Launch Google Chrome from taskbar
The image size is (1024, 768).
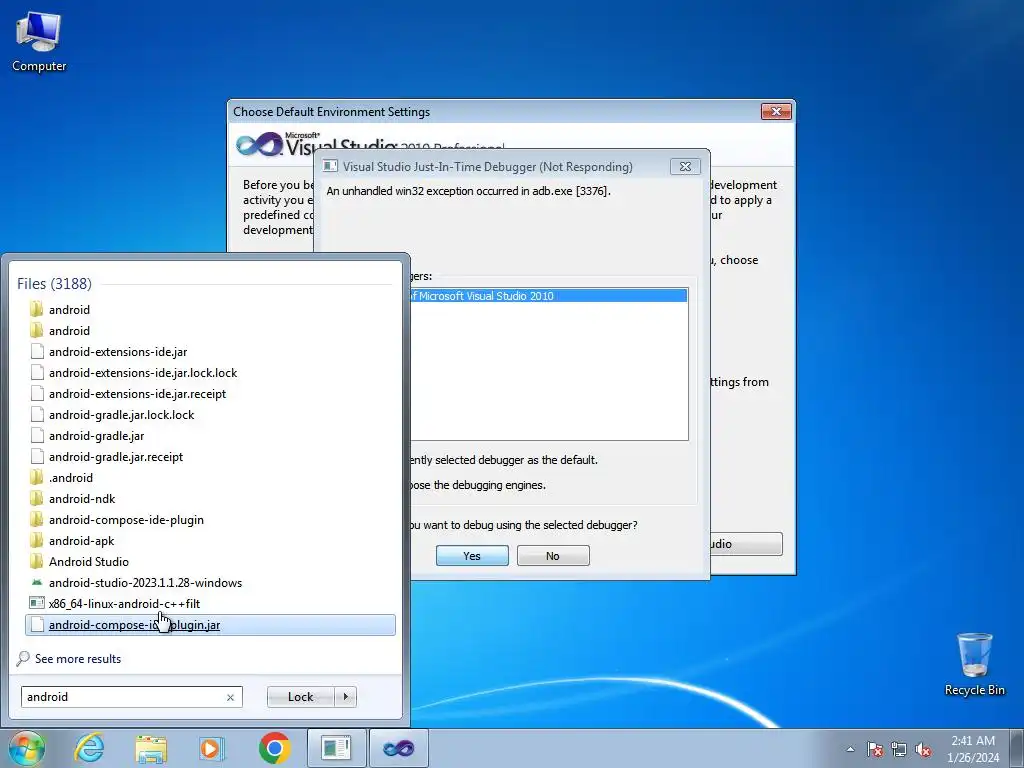pyautogui.click(x=274, y=748)
